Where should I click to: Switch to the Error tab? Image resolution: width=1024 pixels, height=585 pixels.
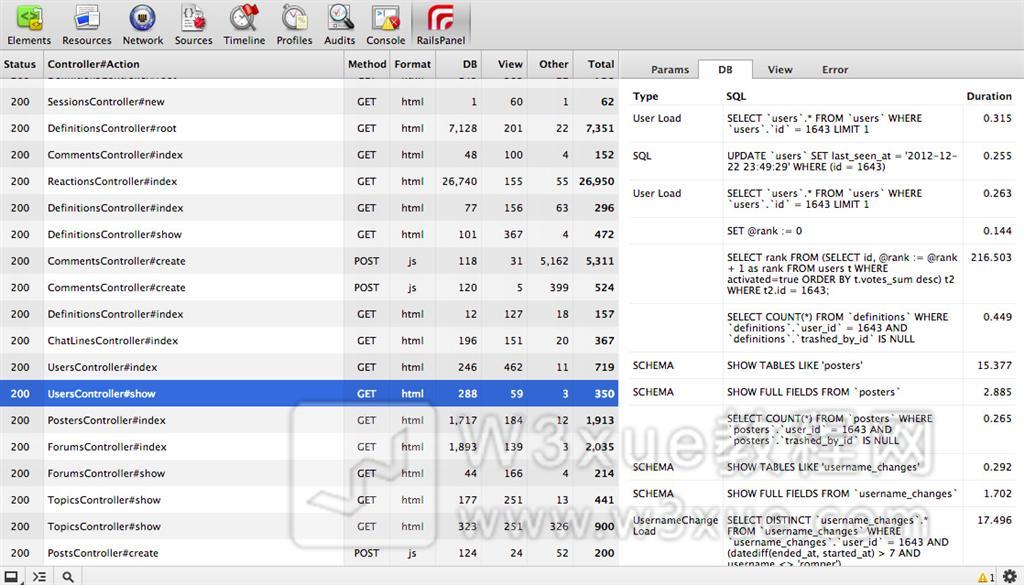click(x=835, y=69)
